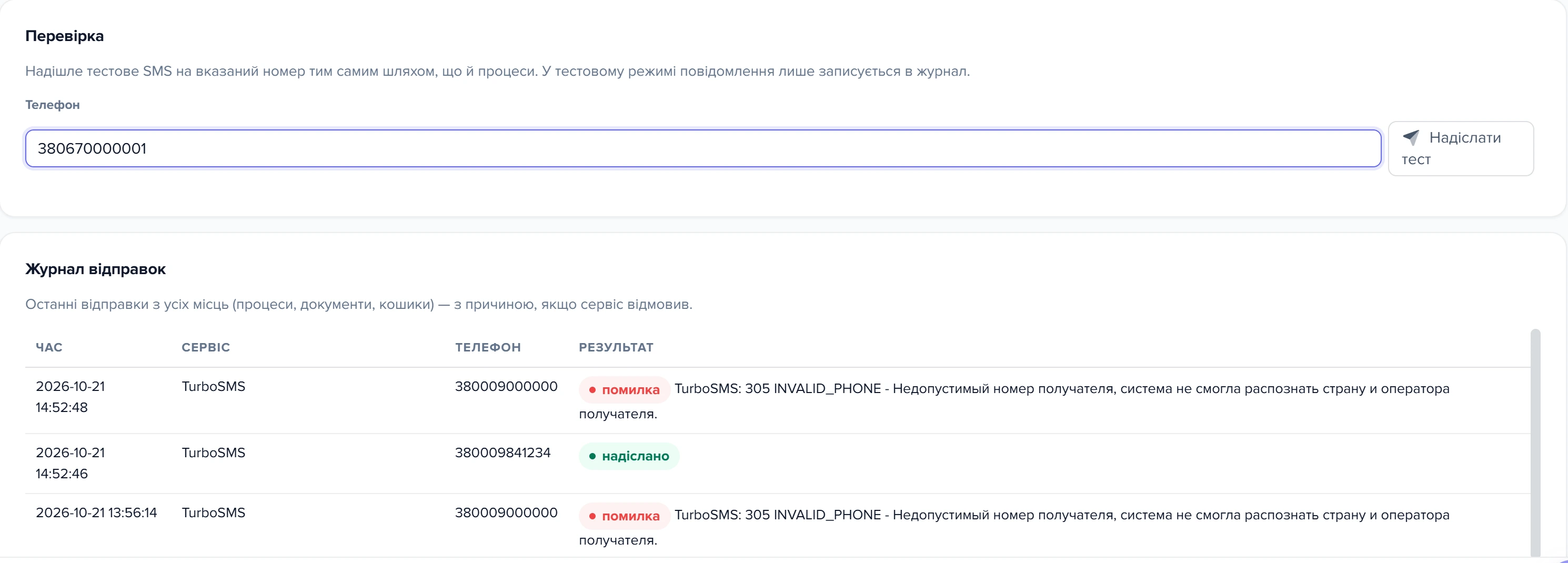Click phone 380009000000 in the 13:56:14 row
This screenshot has height=563, width=1568.
point(506,512)
